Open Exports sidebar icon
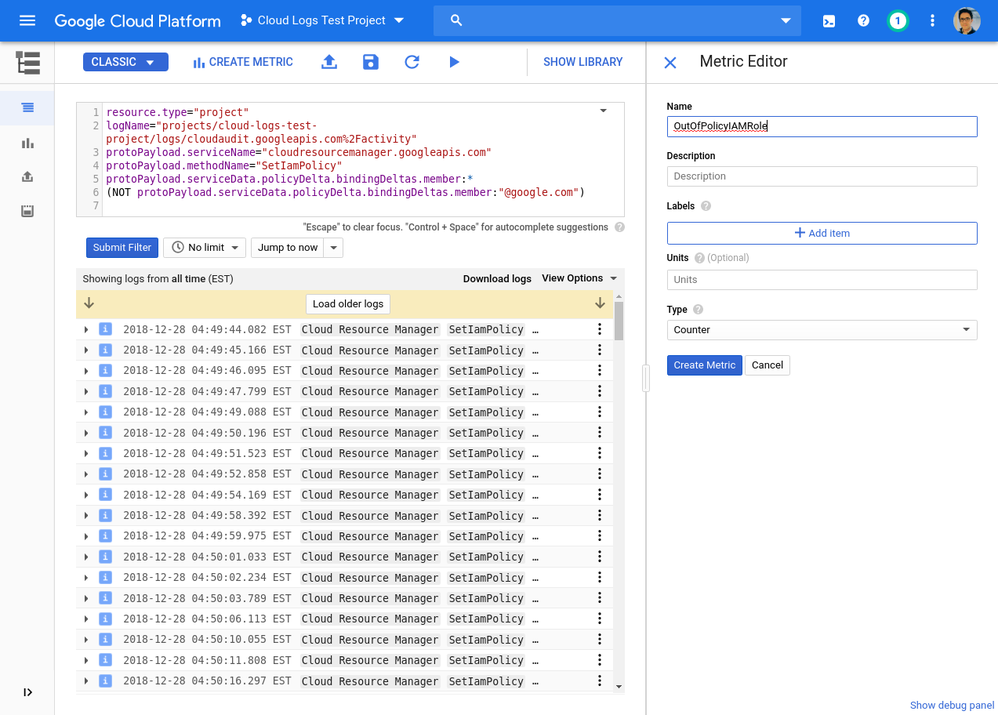The height and width of the screenshot is (715, 998). point(27,177)
